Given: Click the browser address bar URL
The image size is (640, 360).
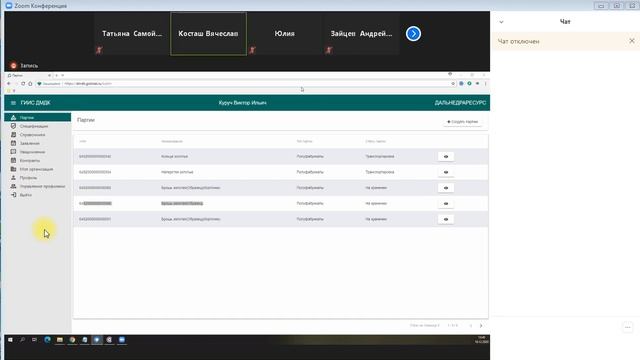Looking at the screenshot, I should tap(88, 84).
